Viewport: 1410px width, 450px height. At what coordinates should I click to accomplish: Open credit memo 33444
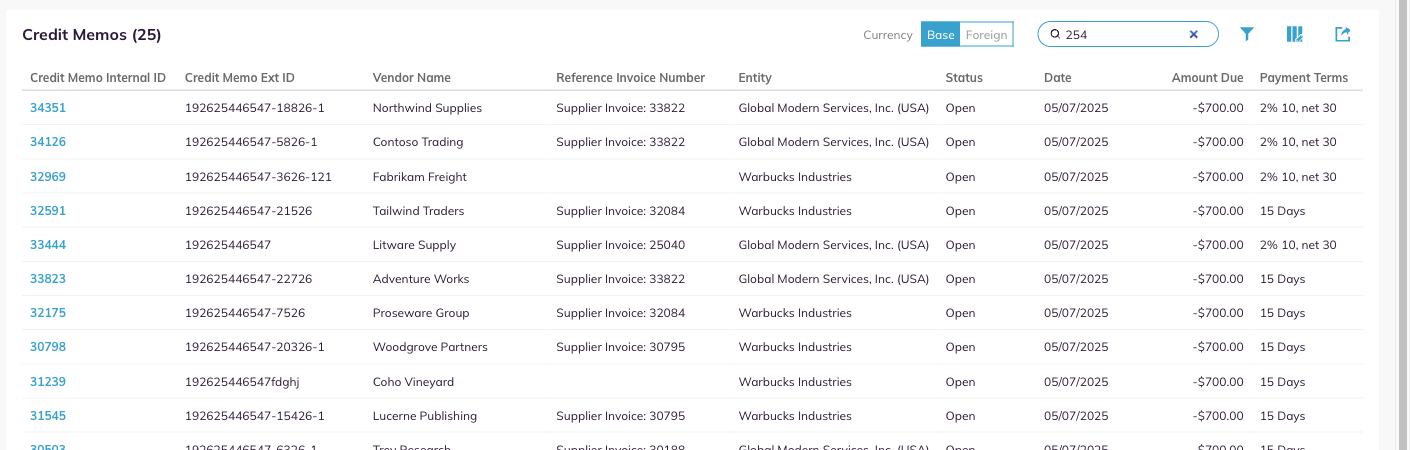(48, 245)
